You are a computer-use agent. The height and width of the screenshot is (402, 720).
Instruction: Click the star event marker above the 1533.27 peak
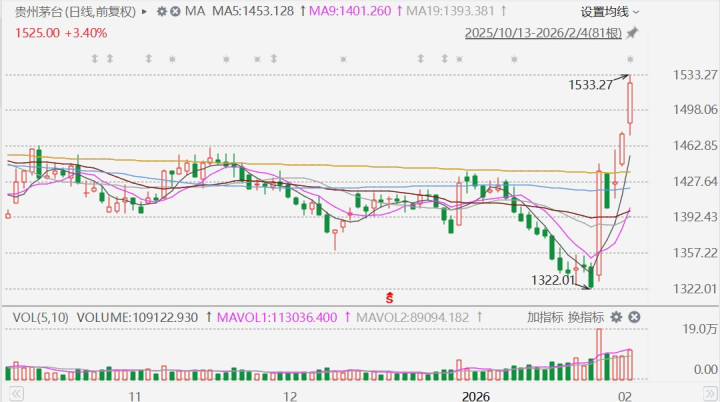(630, 59)
